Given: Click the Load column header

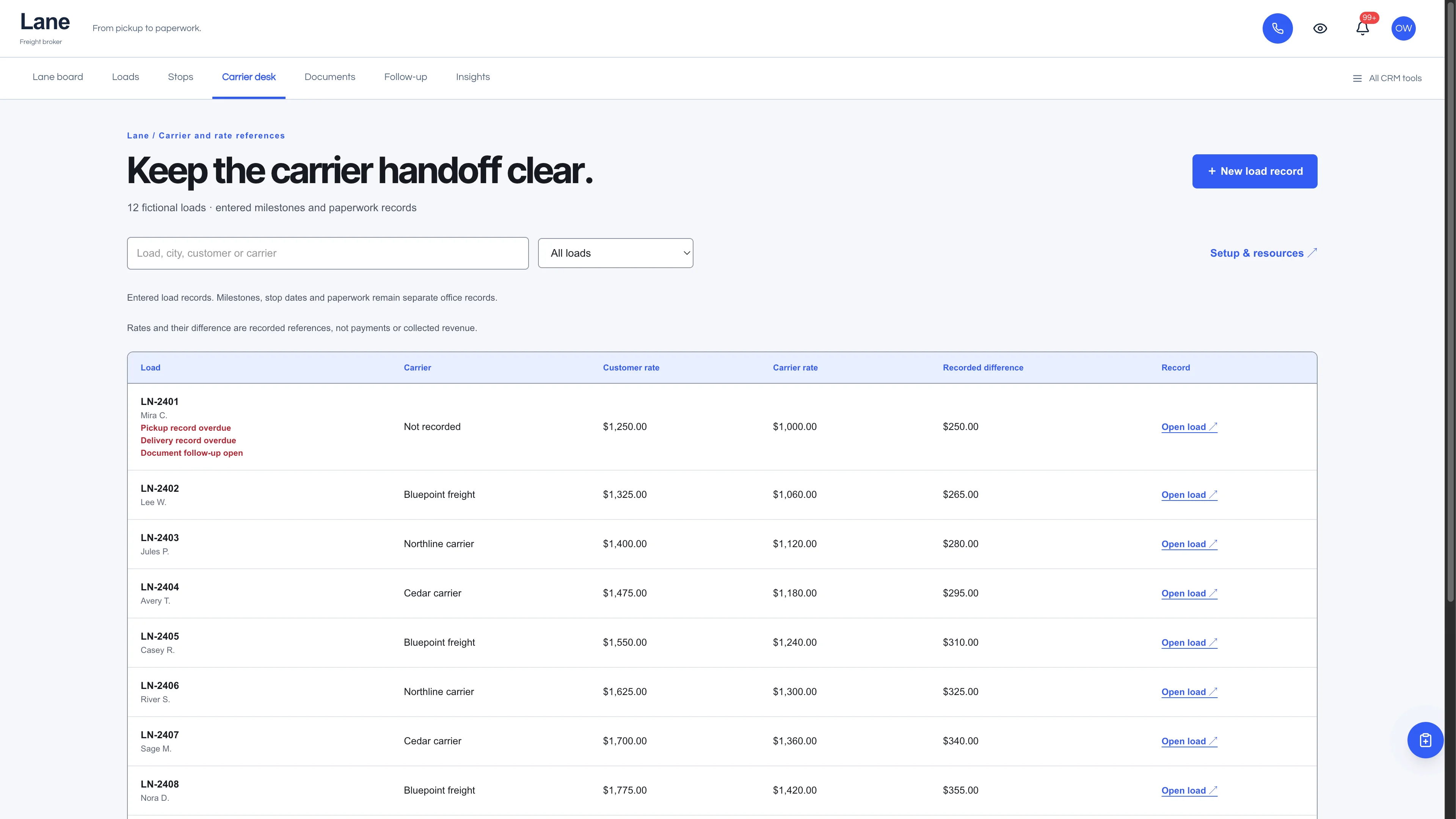Looking at the screenshot, I should click(x=151, y=367).
